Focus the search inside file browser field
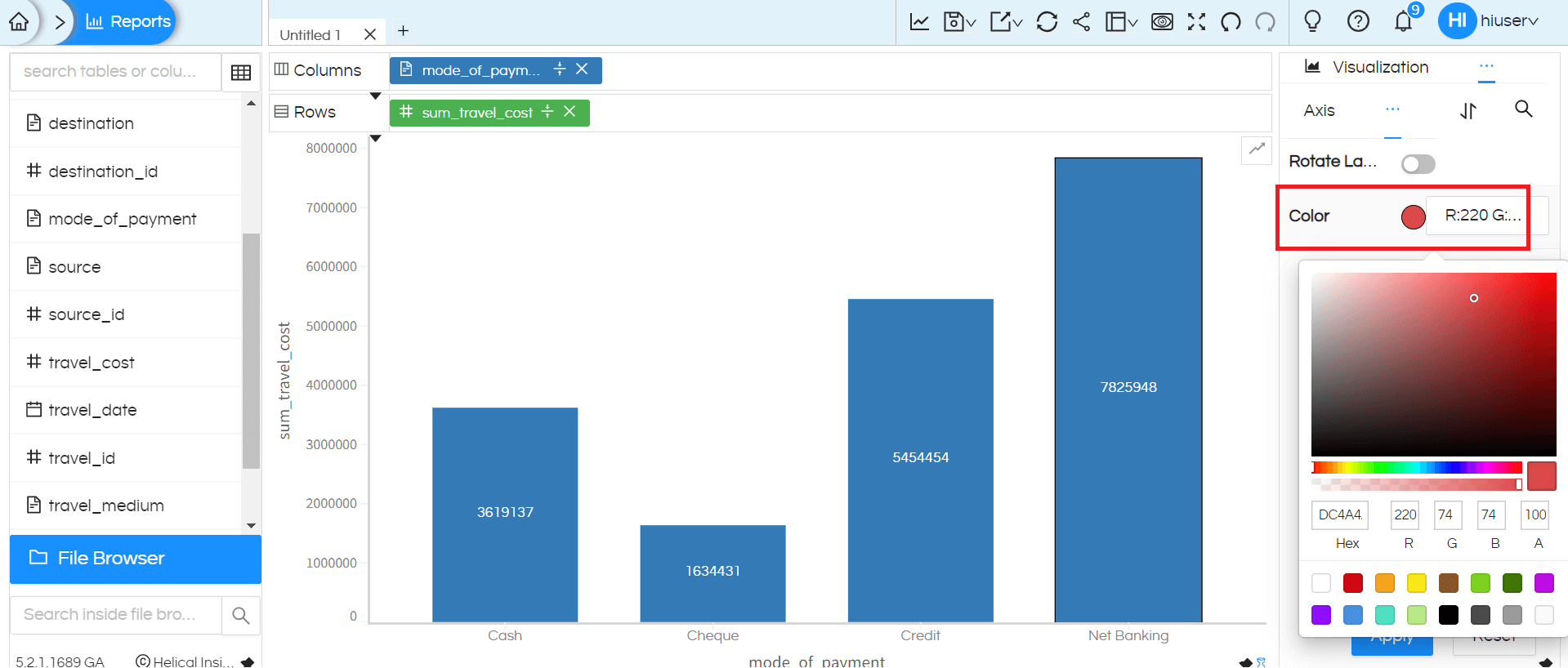Viewport: 1568px width, 668px height. coord(115,615)
